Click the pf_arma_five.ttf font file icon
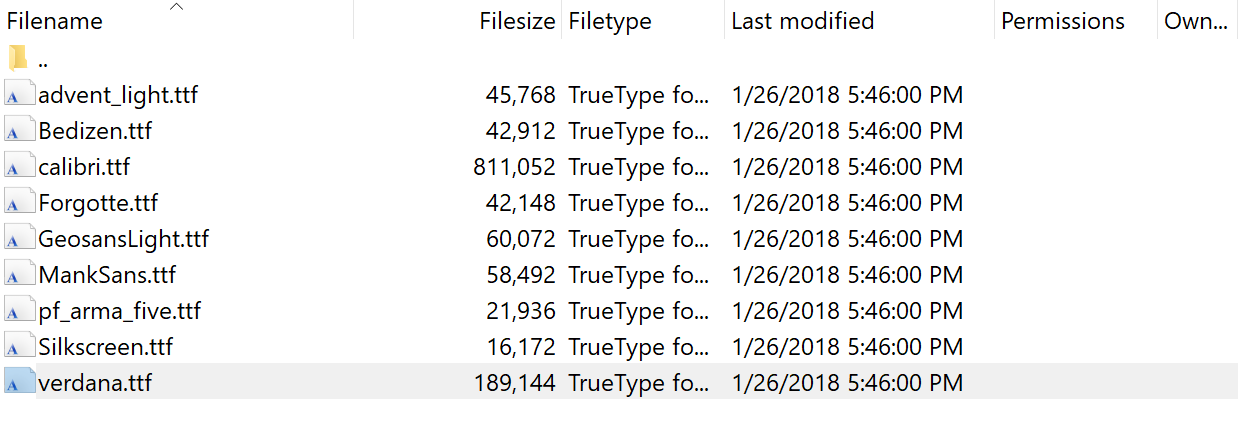1244x429 pixels. [18, 311]
